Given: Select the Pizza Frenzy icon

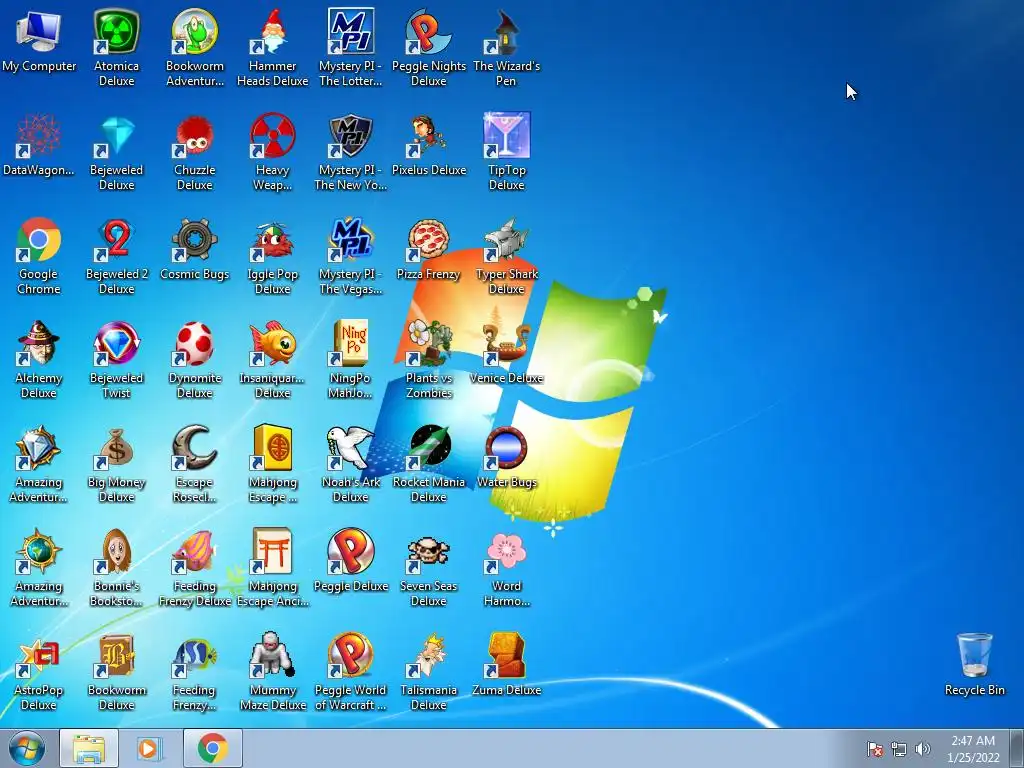Looking at the screenshot, I should click(428, 239).
